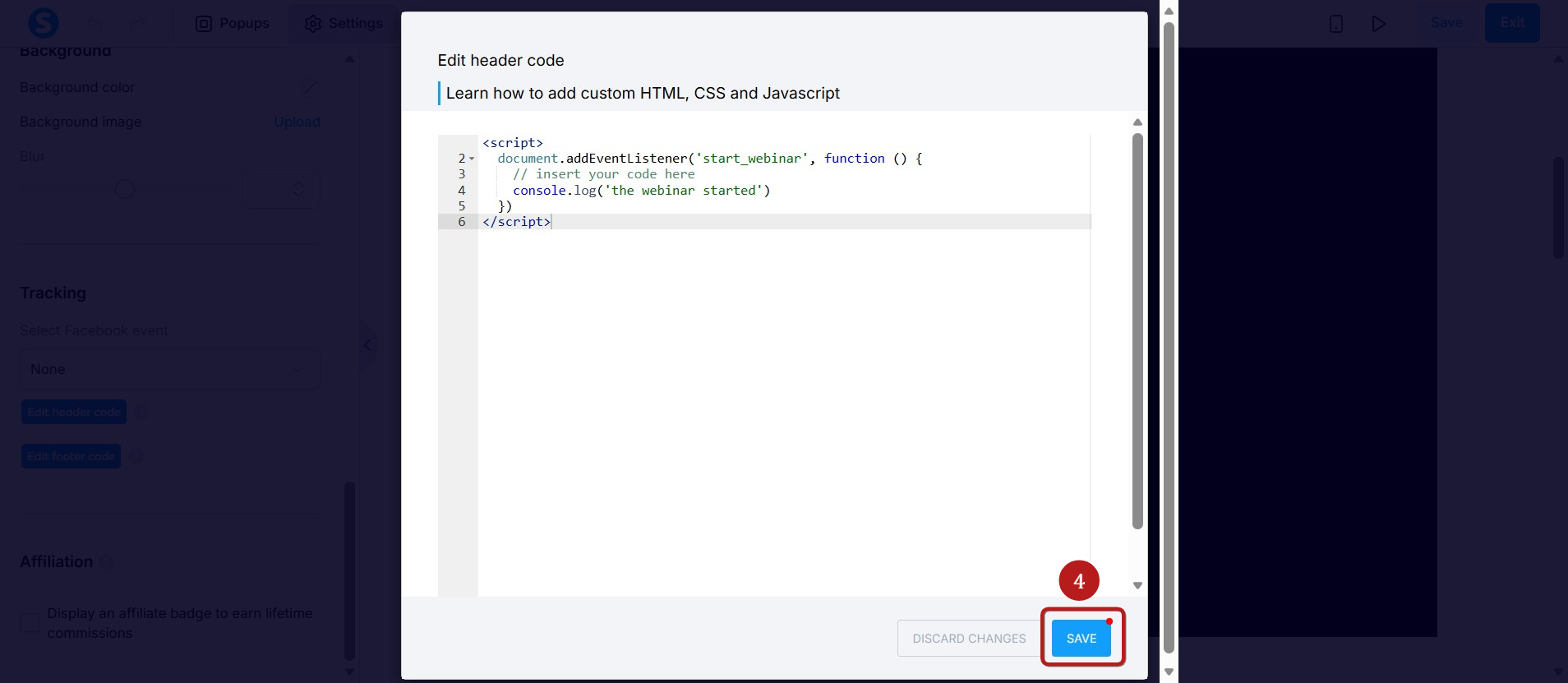The height and width of the screenshot is (683, 1568).
Task: Open the Popups menu in toolbar
Action: (233, 23)
